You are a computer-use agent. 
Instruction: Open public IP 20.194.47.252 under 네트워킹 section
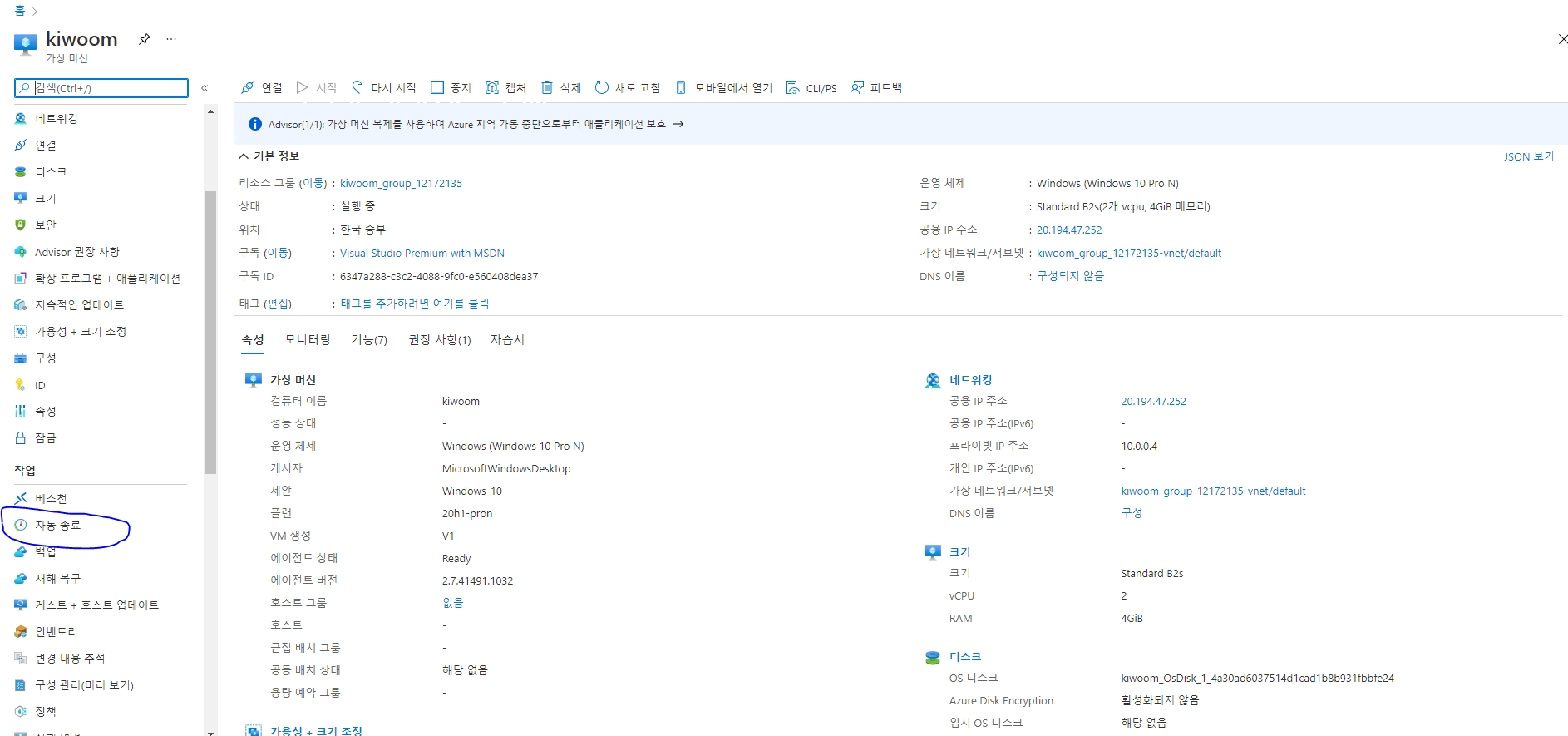(1153, 401)
